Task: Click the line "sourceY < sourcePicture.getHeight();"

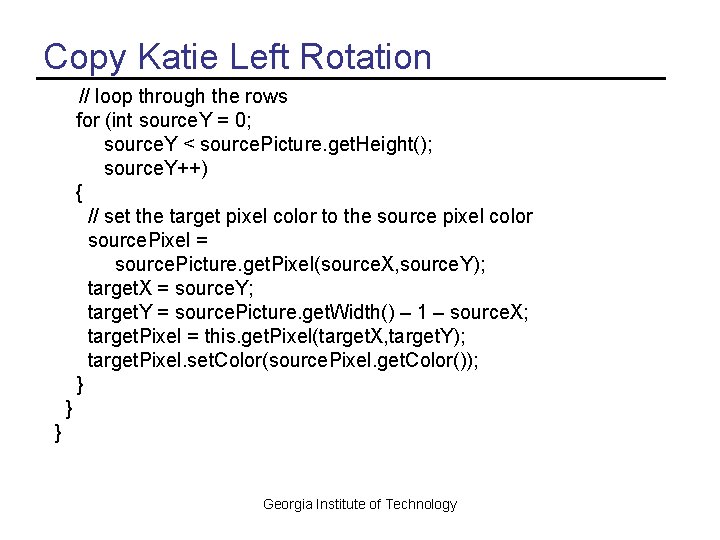Action: pos(268,145)
